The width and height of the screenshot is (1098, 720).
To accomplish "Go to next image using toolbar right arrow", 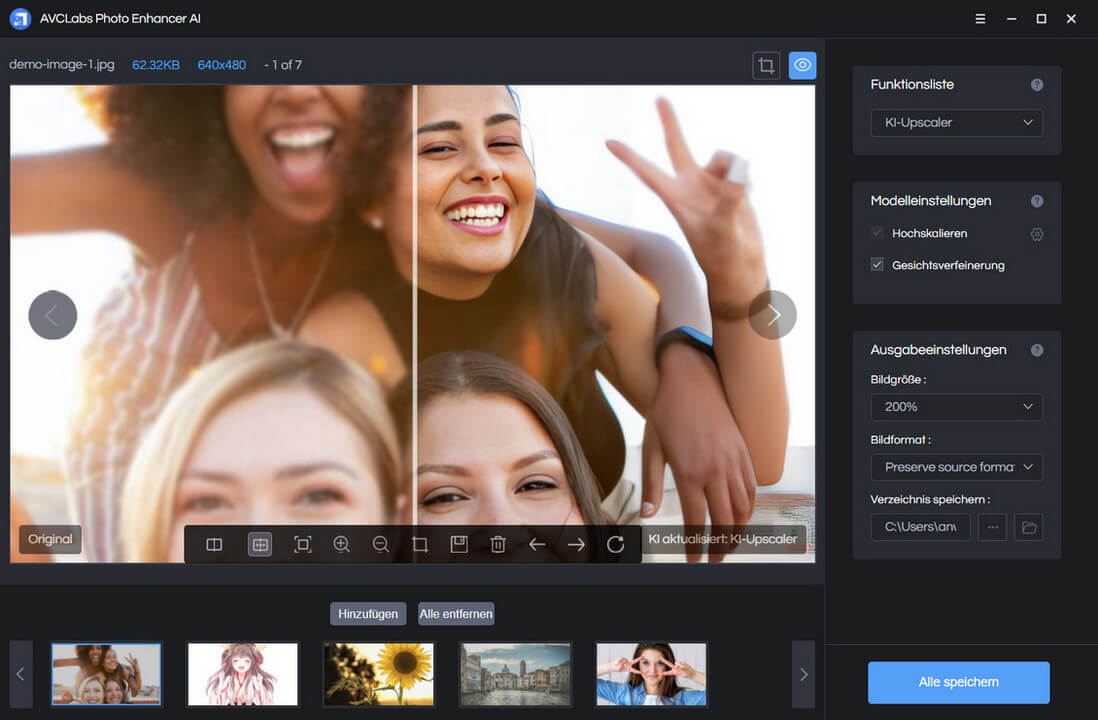I will coord(576,544).
